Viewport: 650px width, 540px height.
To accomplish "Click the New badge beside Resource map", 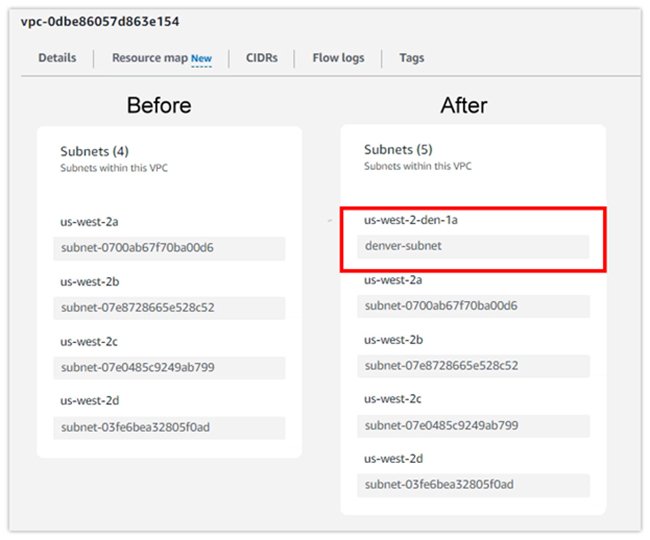I will (x=202, y=59).
